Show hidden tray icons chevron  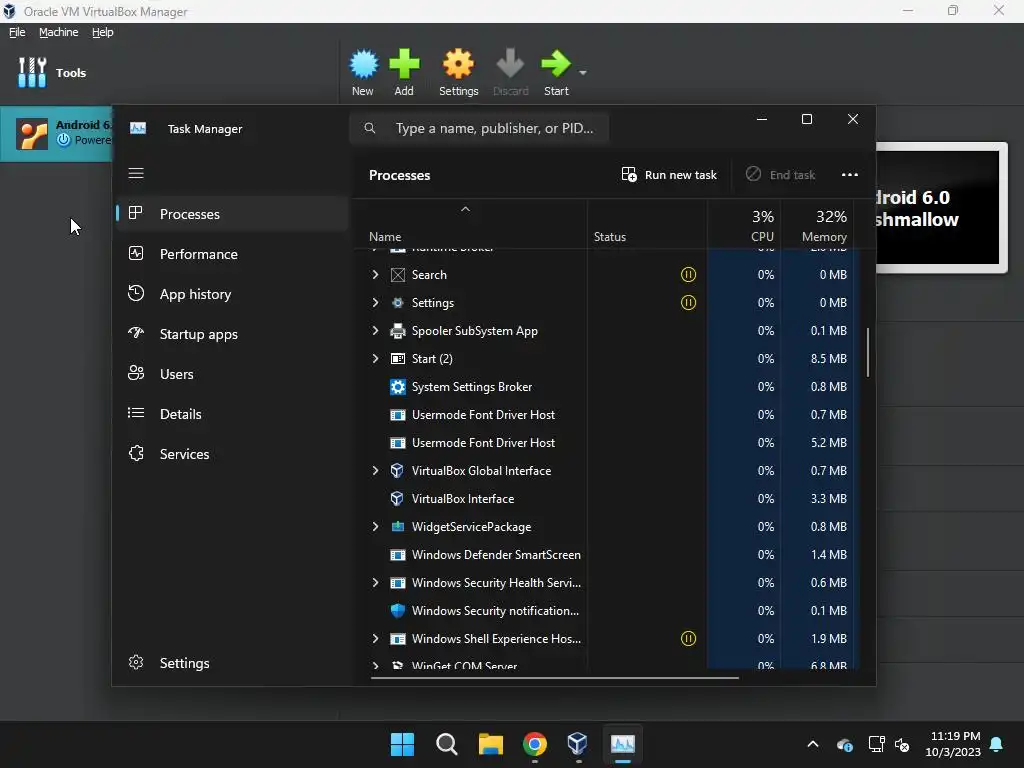pos(813,744)
